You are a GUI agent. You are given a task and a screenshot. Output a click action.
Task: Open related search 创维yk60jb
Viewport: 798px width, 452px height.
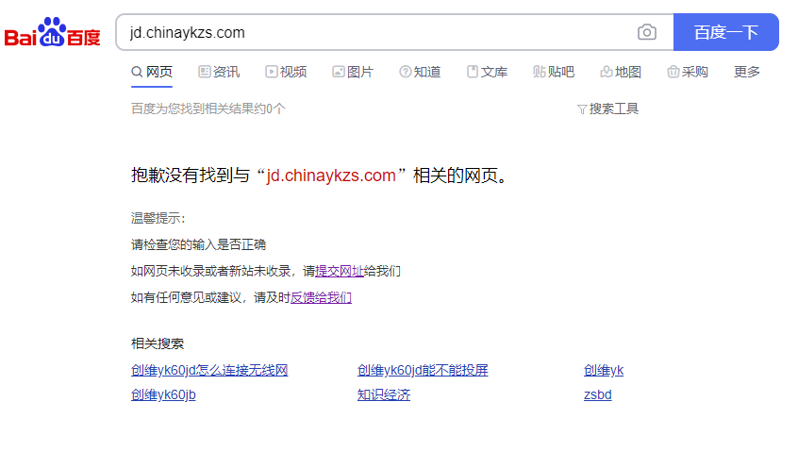pyautogui.click(x=163, y=395)
